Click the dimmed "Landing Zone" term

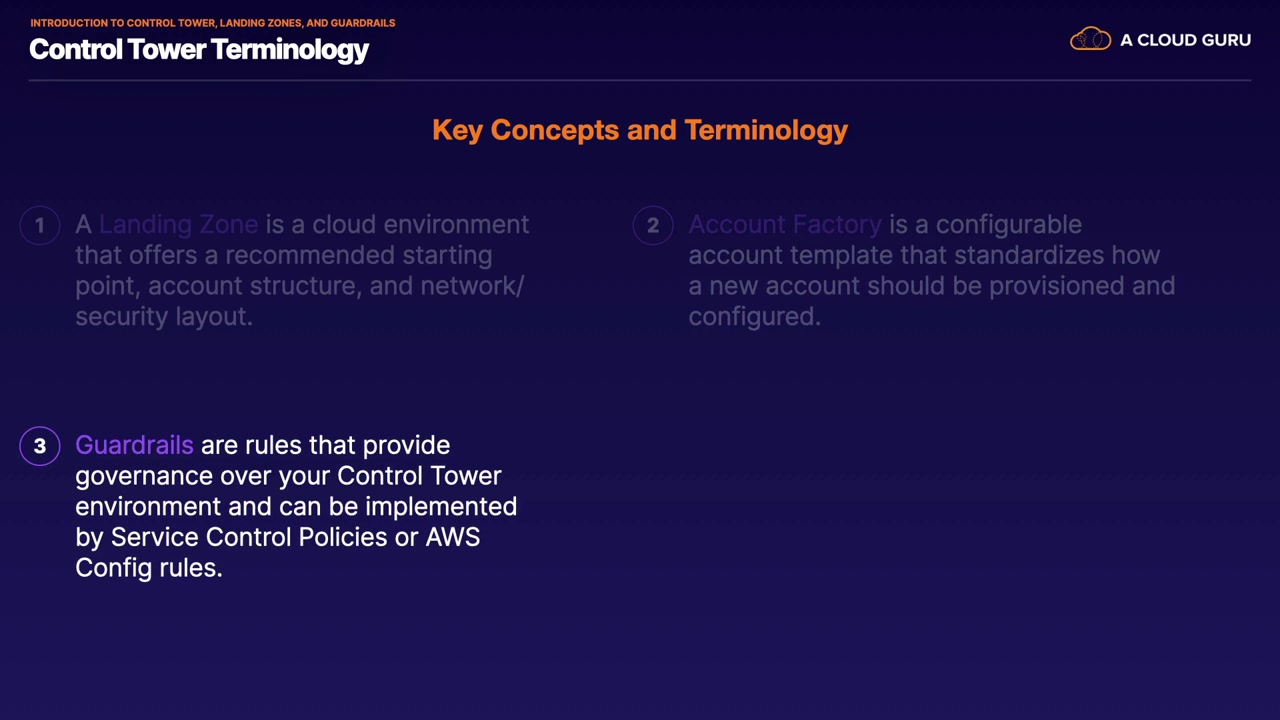pos(178,225)
